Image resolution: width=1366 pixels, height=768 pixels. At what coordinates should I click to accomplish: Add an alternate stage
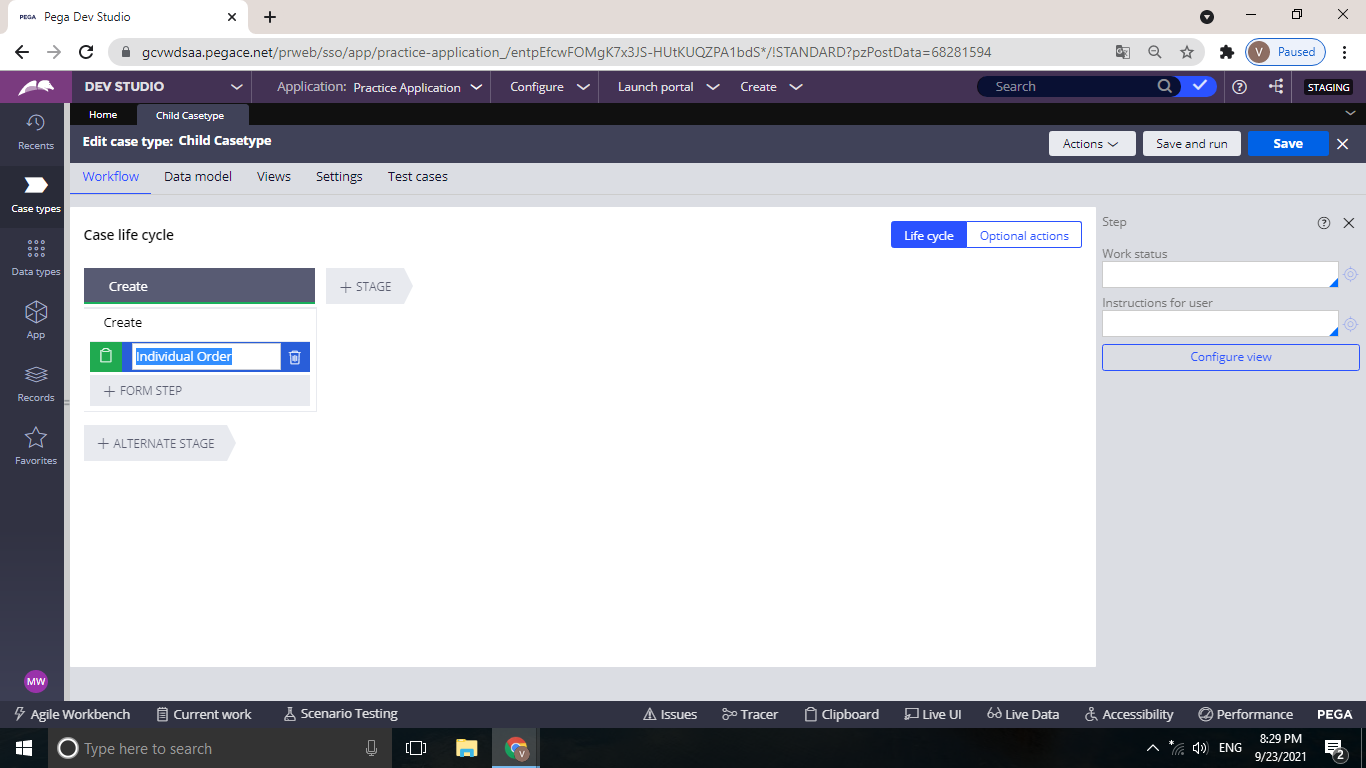coord(157,443)
